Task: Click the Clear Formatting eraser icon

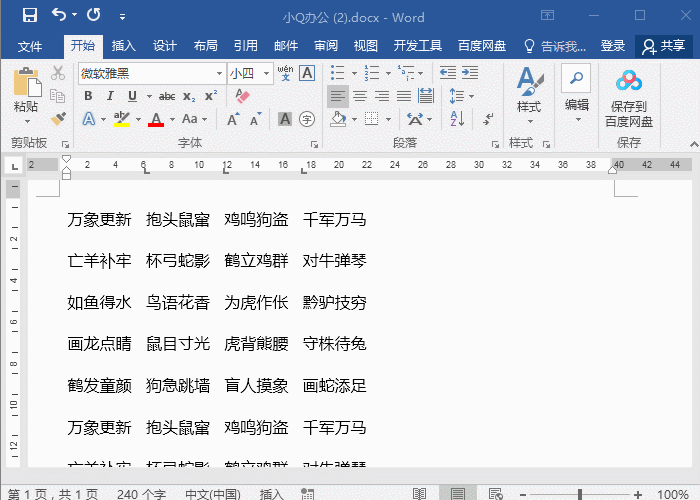Action: 241,96
